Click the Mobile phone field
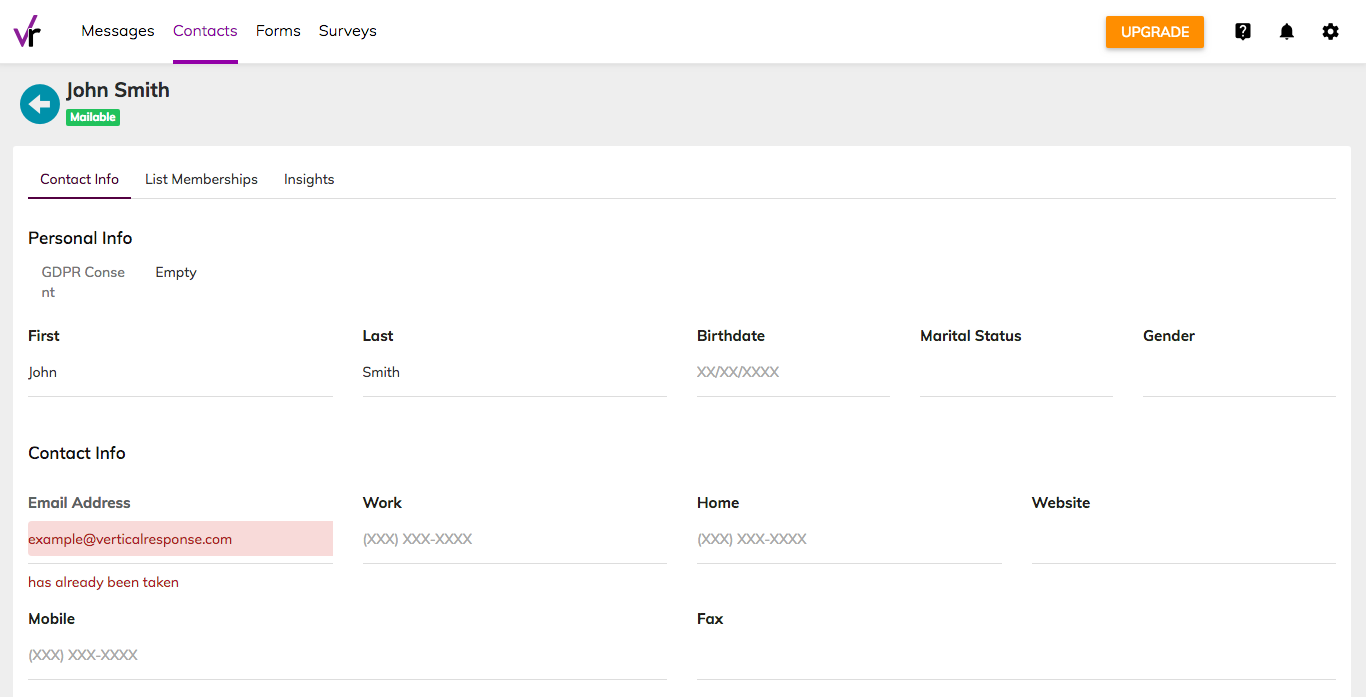The image size is (1366, 697). pyautogui.click(x=347, y=655)
